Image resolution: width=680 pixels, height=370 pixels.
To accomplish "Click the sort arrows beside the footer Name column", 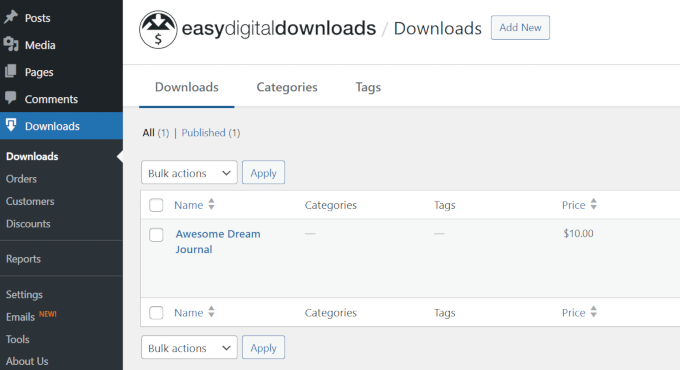I will (211, 312).
